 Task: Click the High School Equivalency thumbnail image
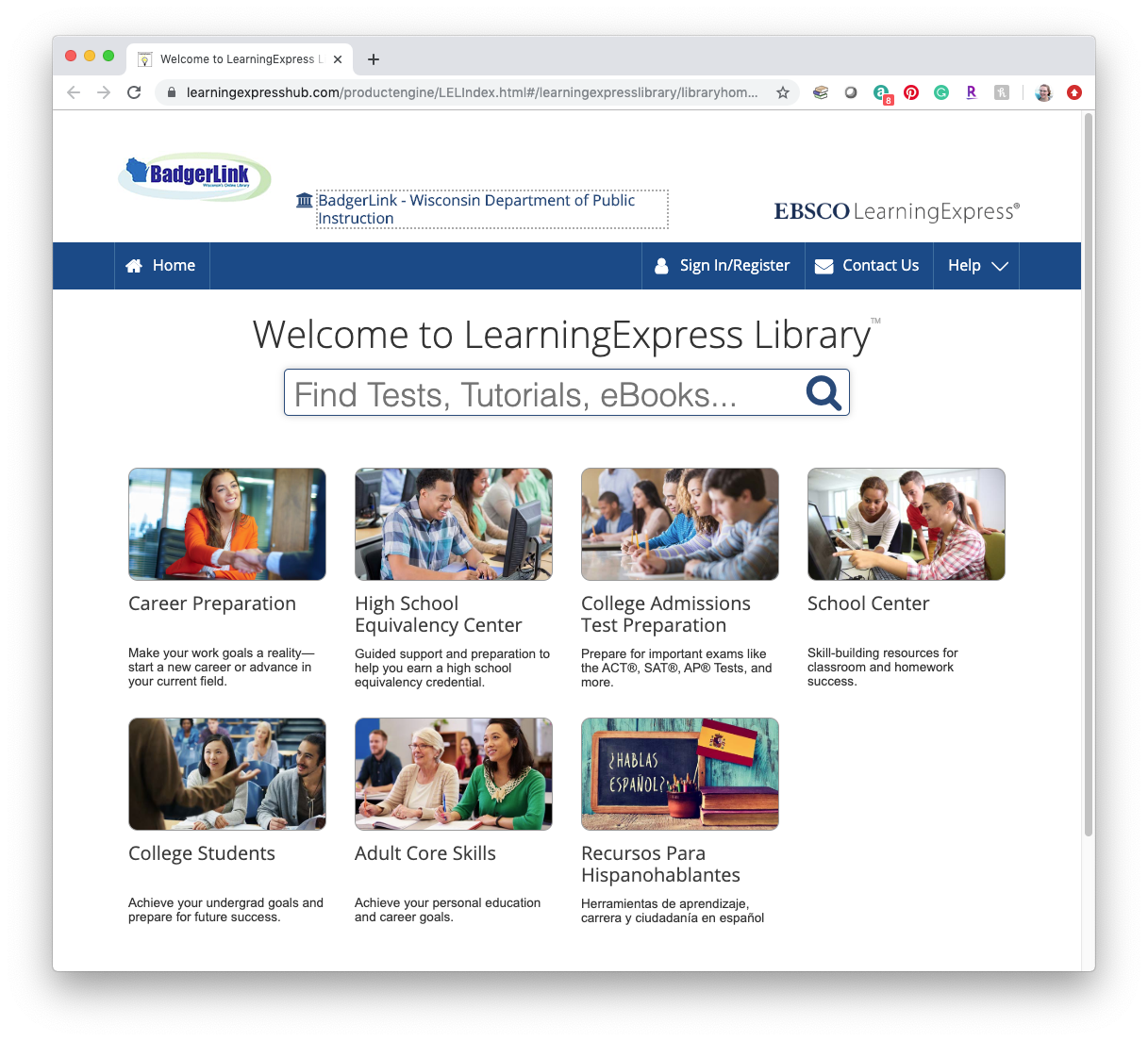pyautogui.click(x=454, y=524)
